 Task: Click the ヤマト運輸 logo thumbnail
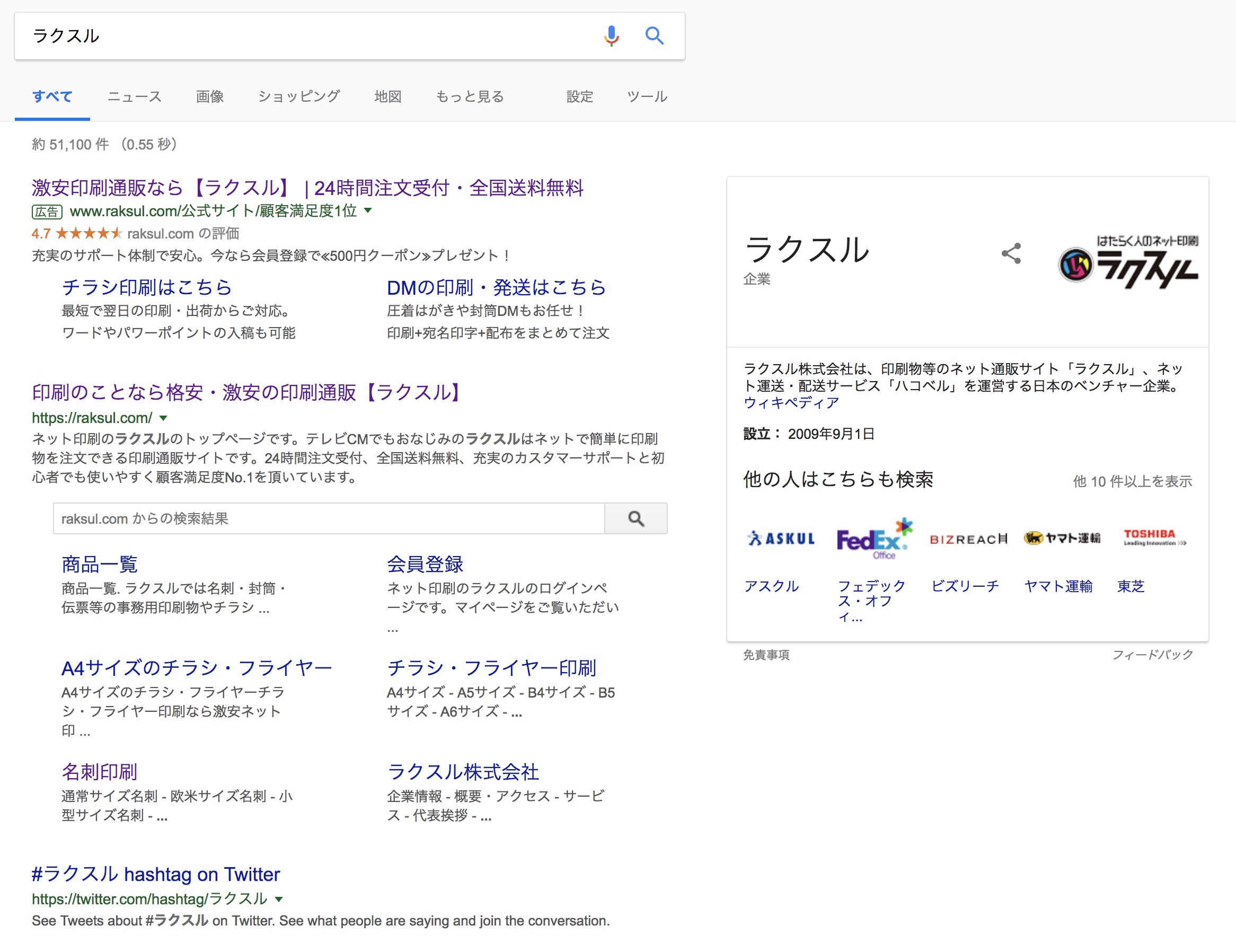(x=1062, y=537)
